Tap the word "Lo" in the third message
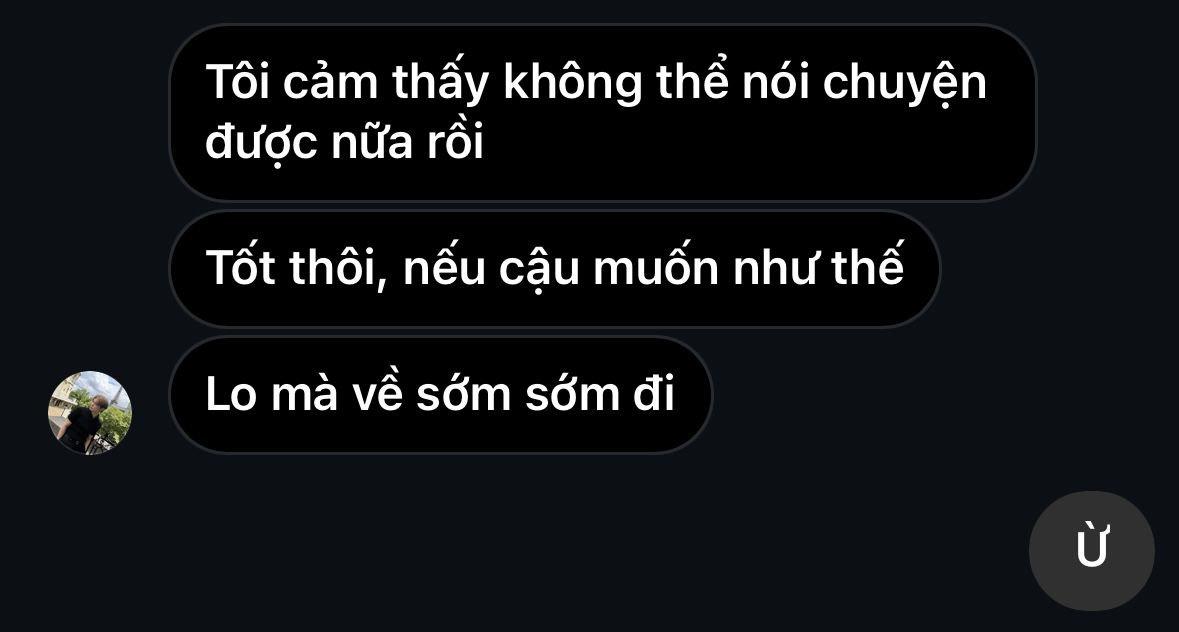The height and width of the screenshot is (632, 1179). point(232,394)
